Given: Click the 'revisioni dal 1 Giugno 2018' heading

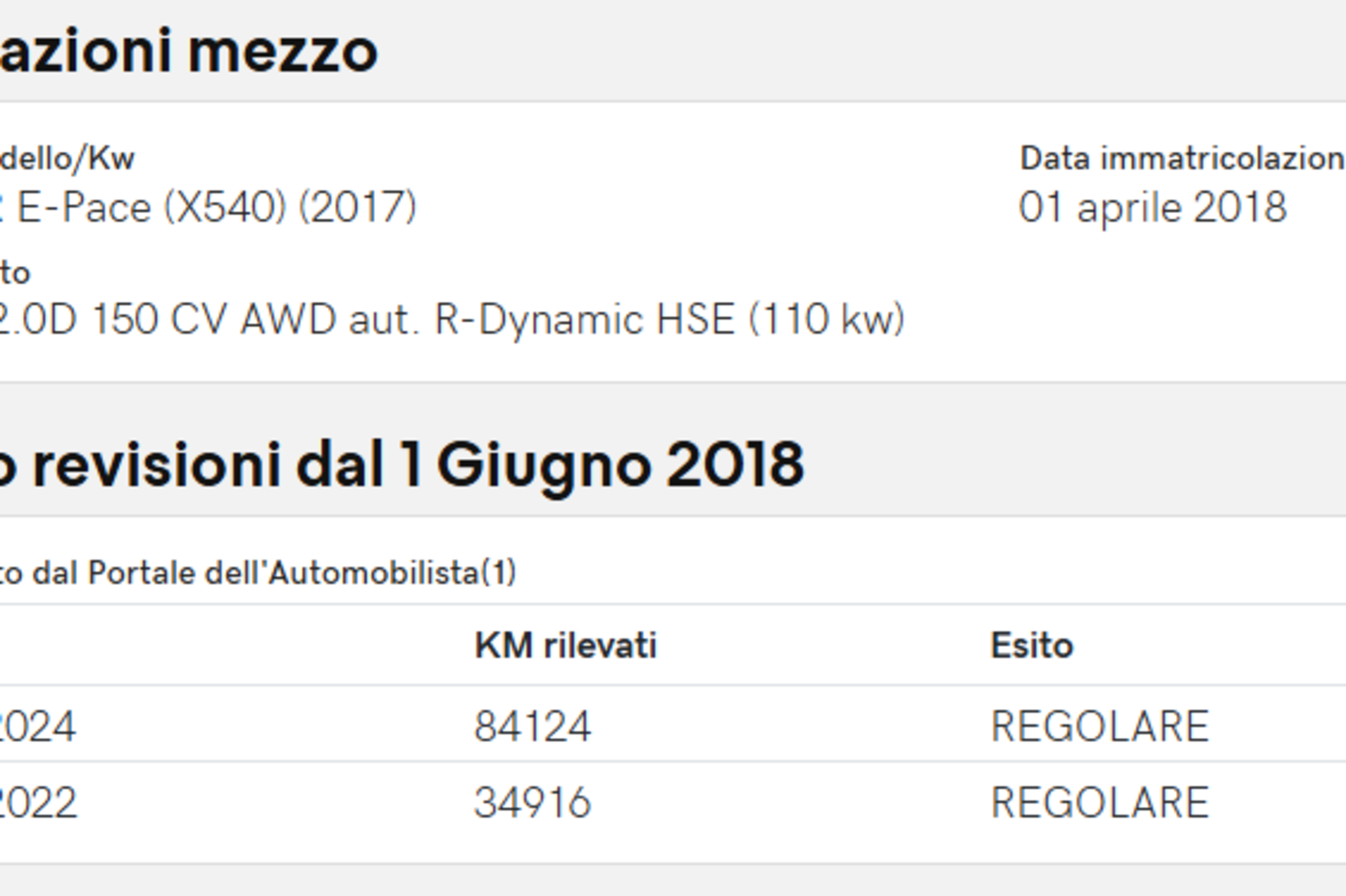Looking at the screenshot, I should tap(418, 465).
